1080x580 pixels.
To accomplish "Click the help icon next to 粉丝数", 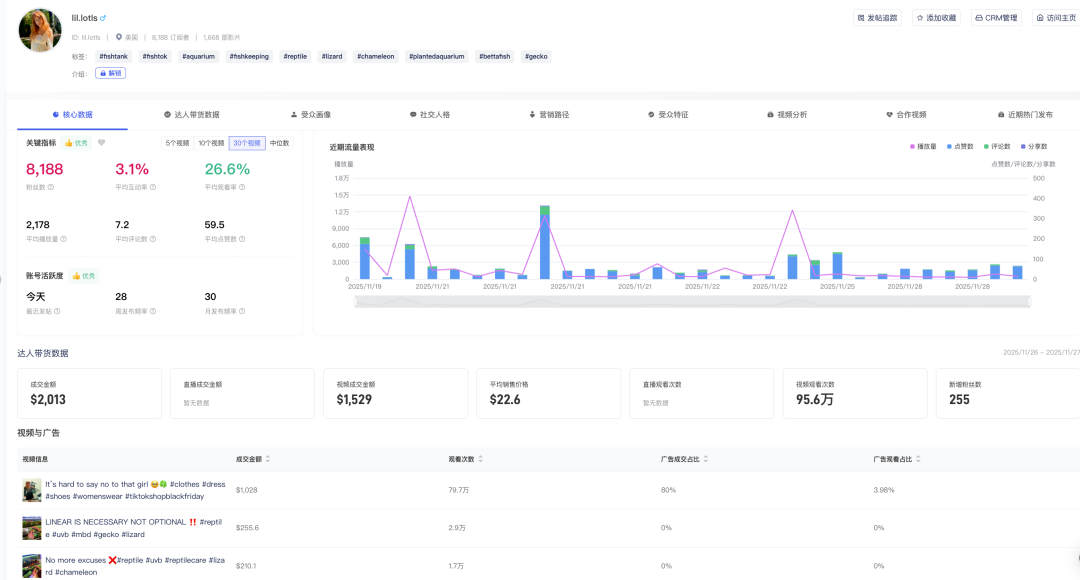I will point(51,187).
